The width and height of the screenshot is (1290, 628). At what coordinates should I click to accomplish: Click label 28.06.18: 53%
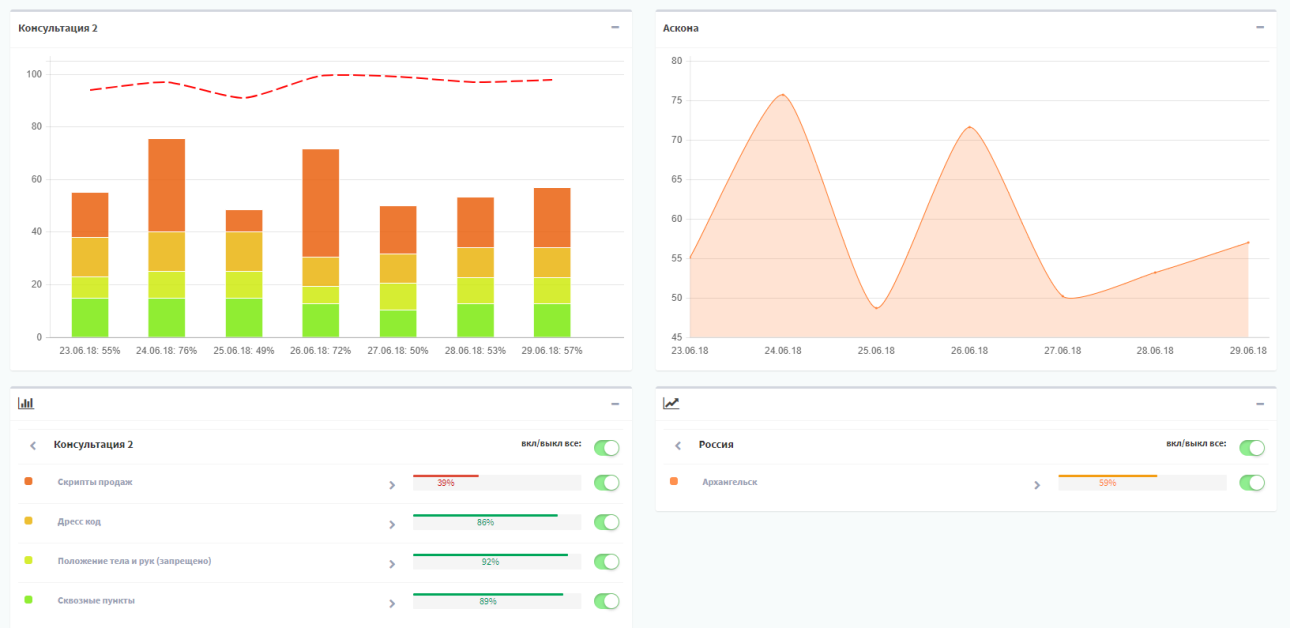point(475,351)
